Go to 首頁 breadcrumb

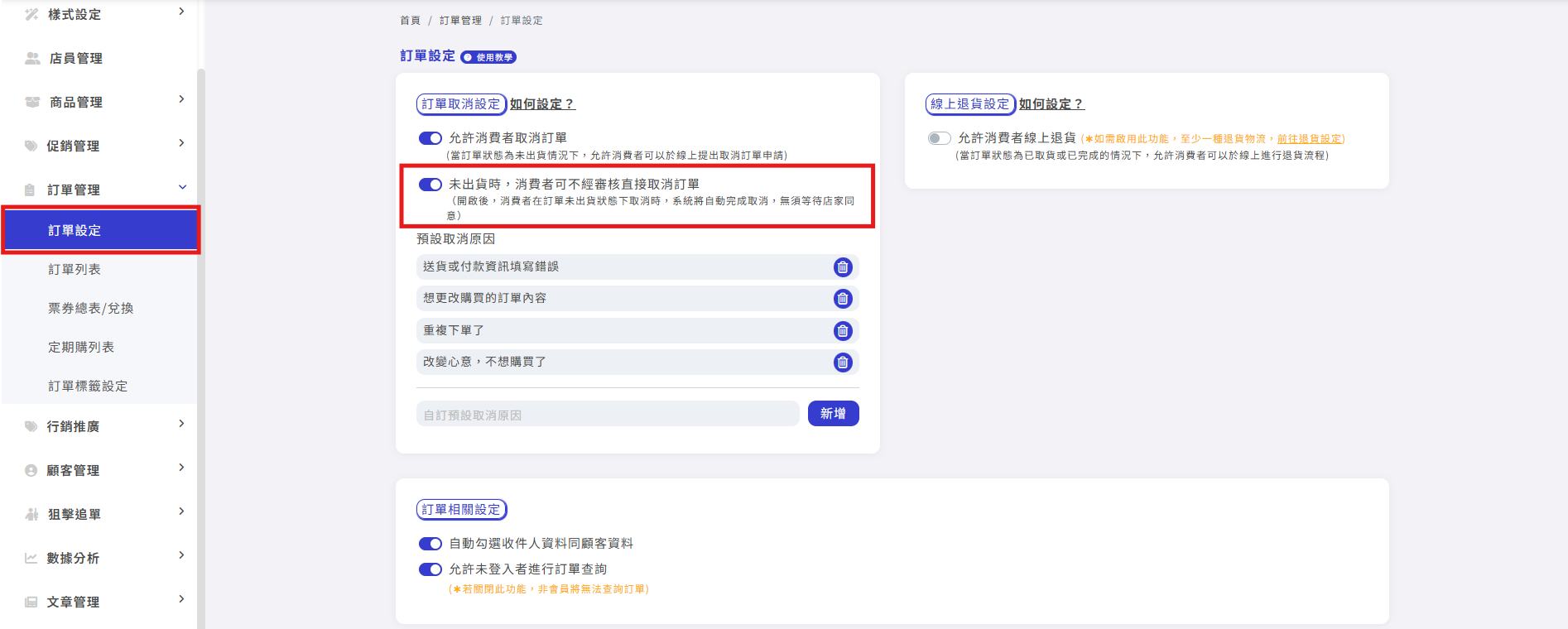[x=410, y=21]
